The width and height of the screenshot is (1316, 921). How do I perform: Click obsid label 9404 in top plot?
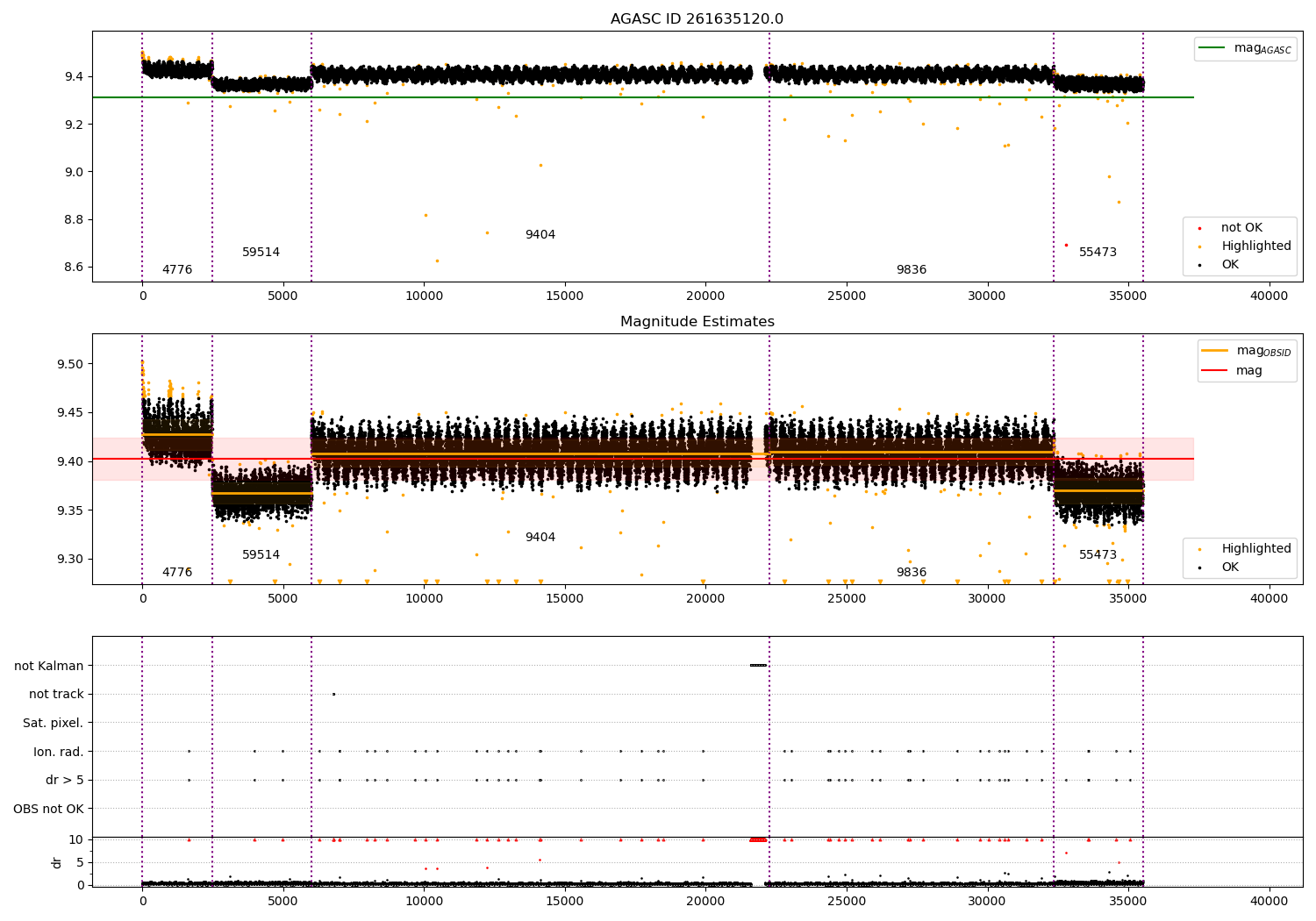(540, 235)
